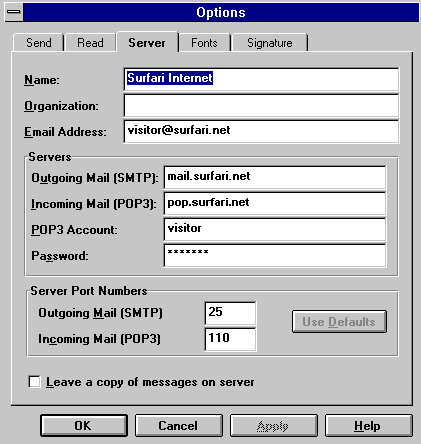Image resolution: width=421 pixels, height=444 pixels.
Task: Click the Incoming Mail POP3 server field
Action: tap(275, 203)
